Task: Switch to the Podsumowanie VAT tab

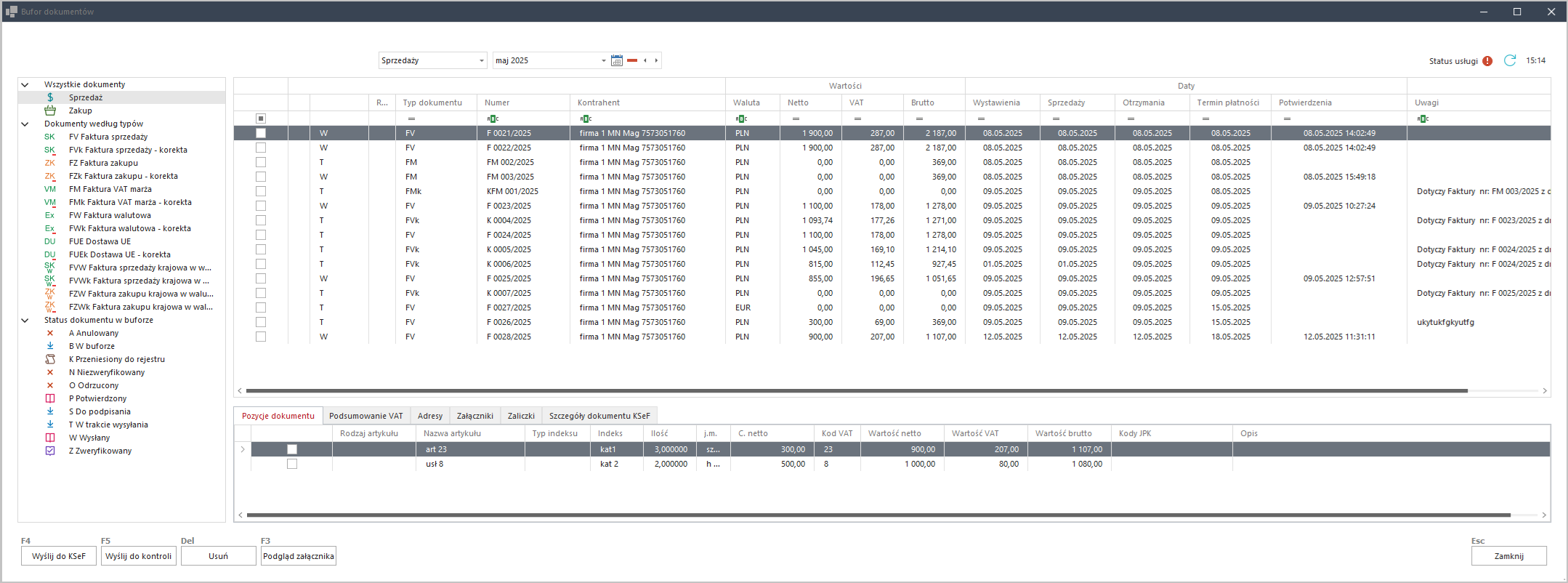Action: click(x=365, y=416)
